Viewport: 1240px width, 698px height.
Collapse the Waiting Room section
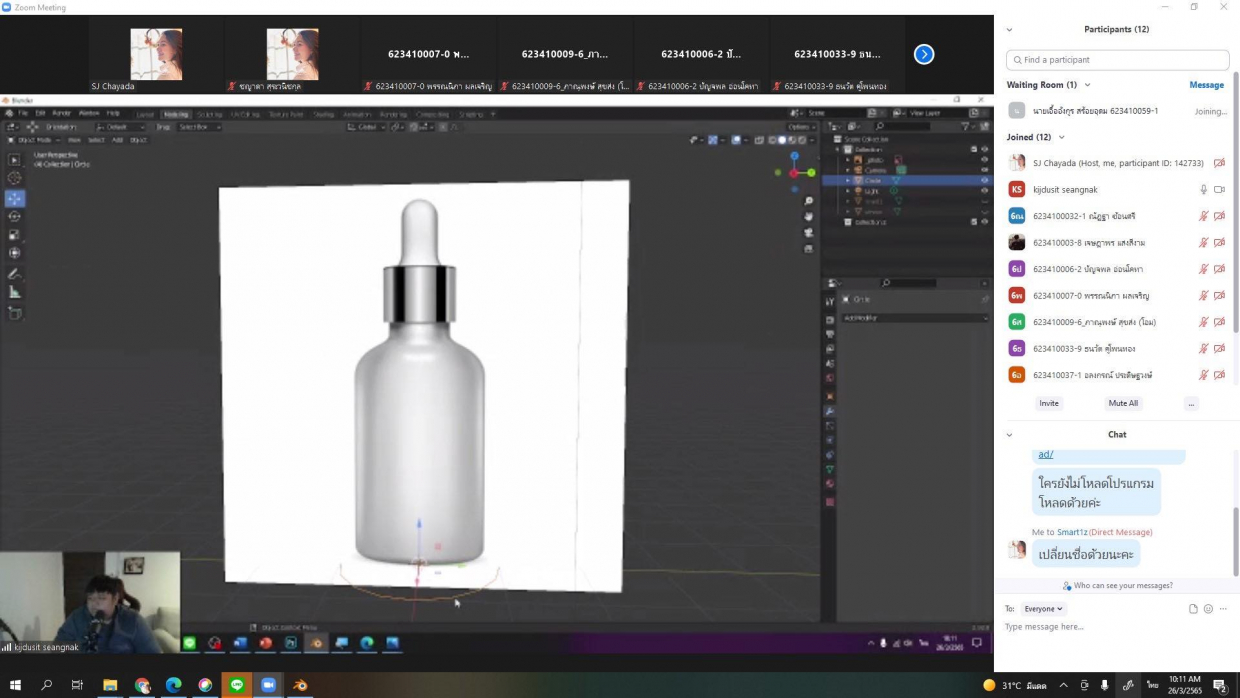click(1087, 85)
